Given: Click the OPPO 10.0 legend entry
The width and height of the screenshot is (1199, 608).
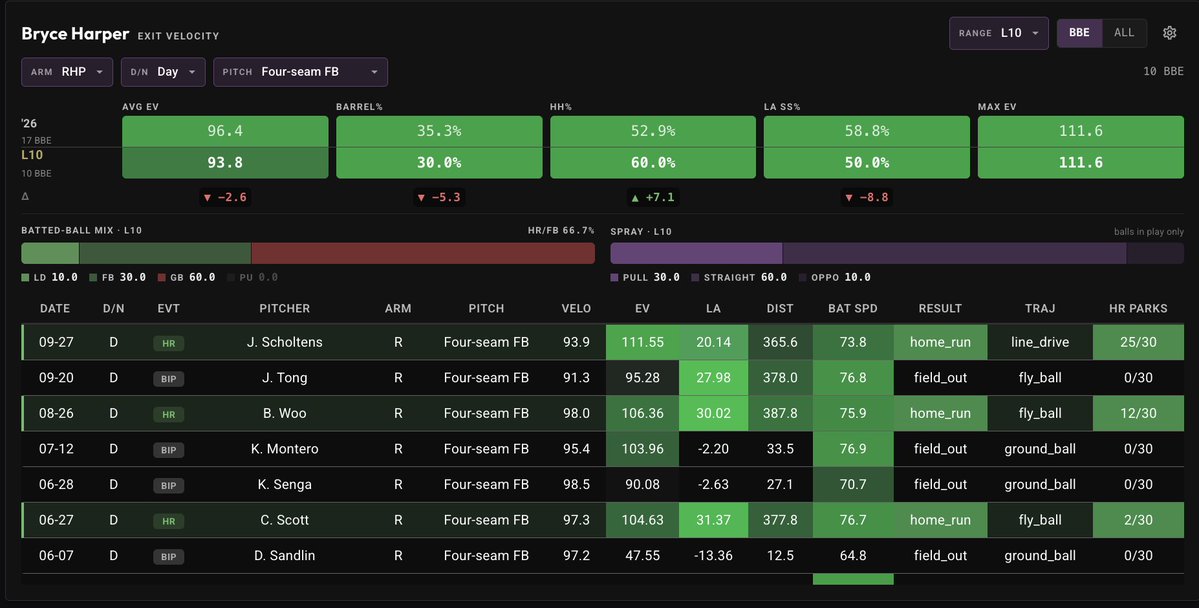Looking at the screenshot, I should [834, 278].
